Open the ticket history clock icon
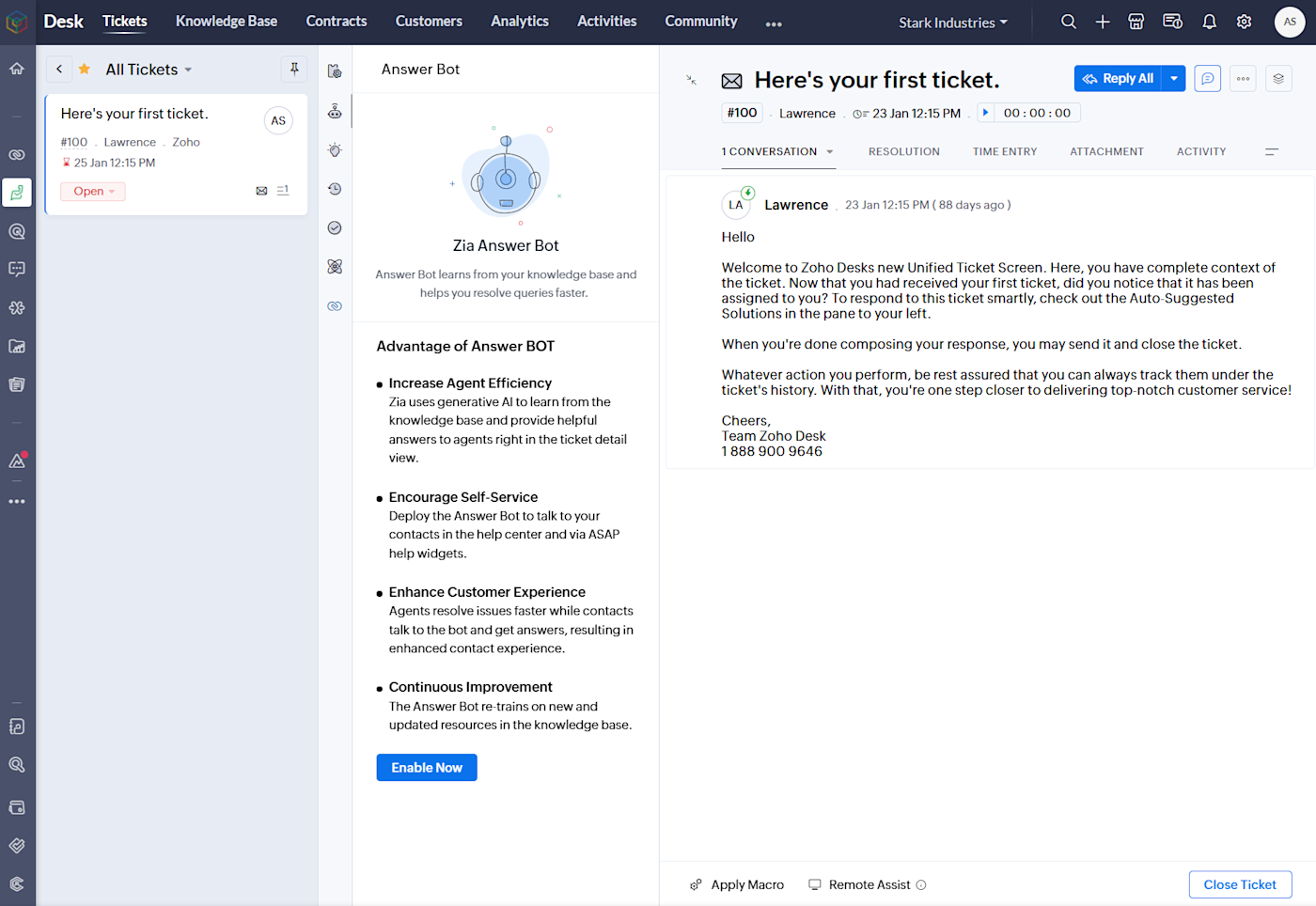1316x906 pixels. point(335,189)
